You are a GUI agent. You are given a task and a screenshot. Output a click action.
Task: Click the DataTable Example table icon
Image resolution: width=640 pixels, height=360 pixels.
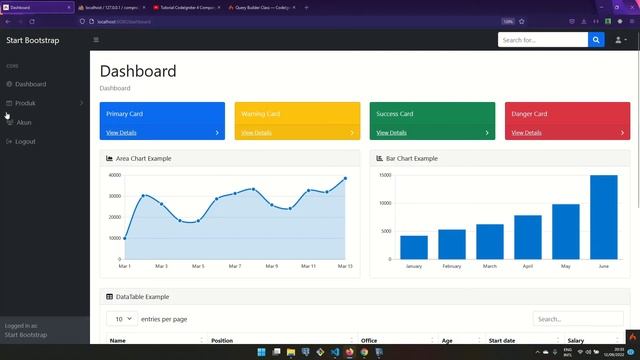tap(109, 297)
